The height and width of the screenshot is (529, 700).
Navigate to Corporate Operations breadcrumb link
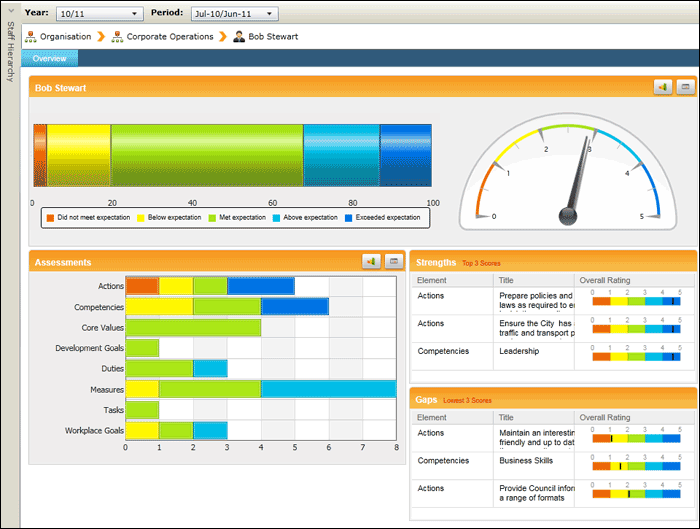pos(170,37)
